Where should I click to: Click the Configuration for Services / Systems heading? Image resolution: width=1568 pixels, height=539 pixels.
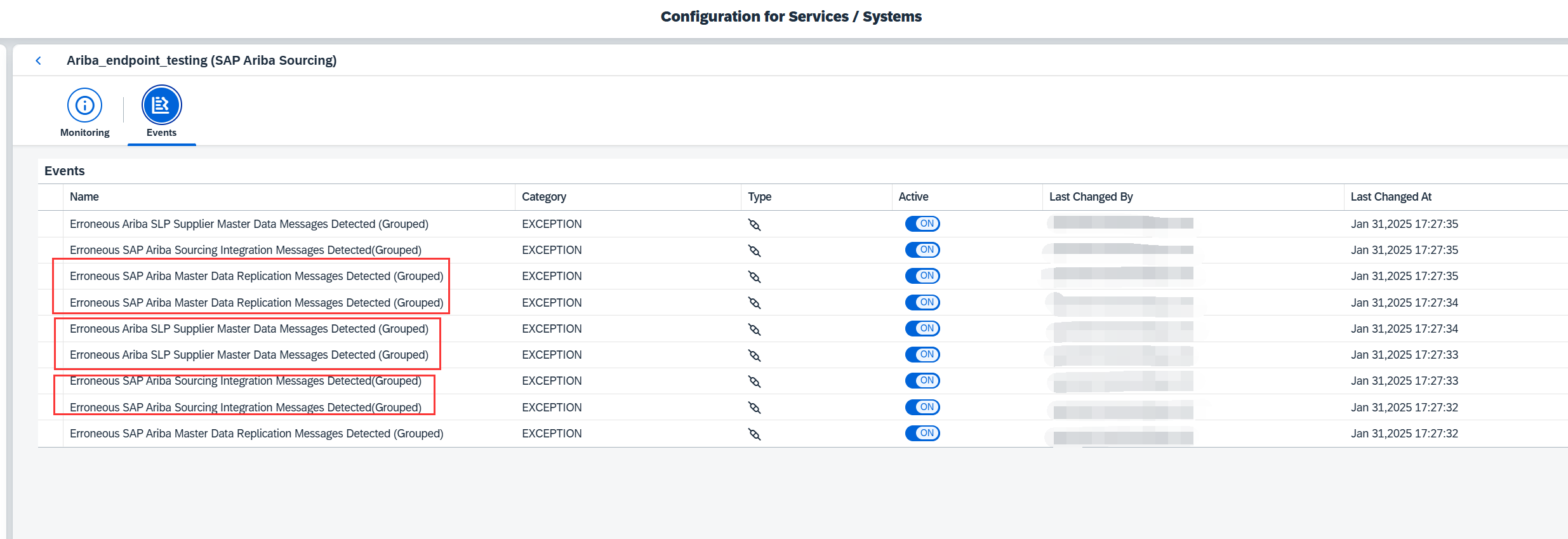point(791,17)
